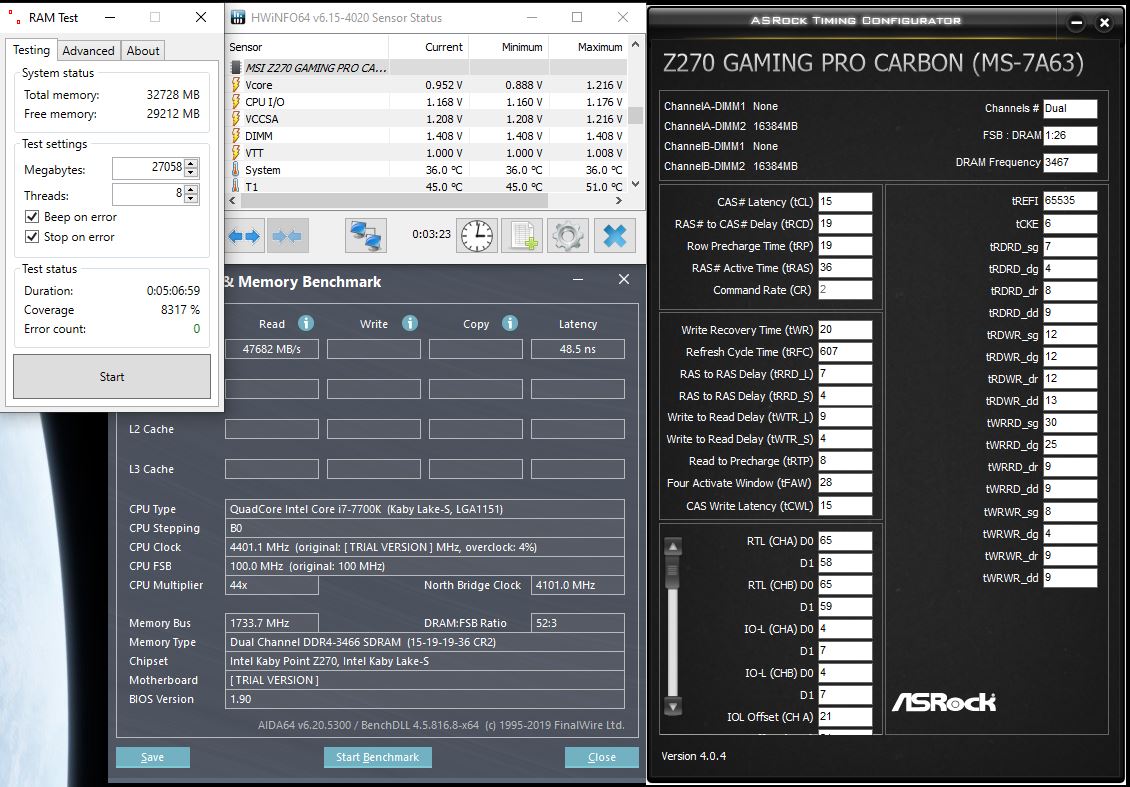Click Sensor column header in HWiNFO
The image size is (1130, 787).
click(307, 47)
